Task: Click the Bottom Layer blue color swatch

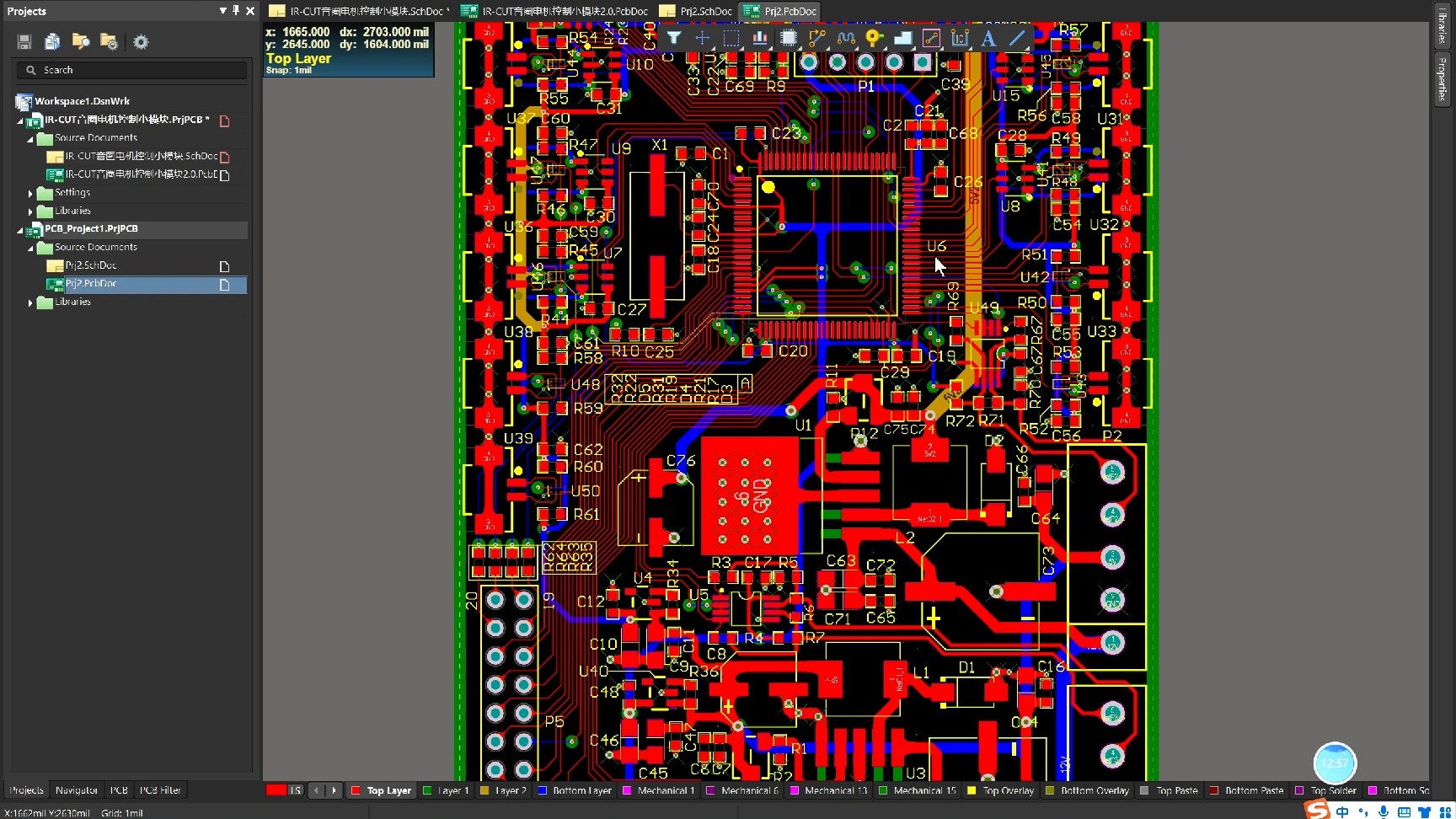Action: [x=543, y=790]
